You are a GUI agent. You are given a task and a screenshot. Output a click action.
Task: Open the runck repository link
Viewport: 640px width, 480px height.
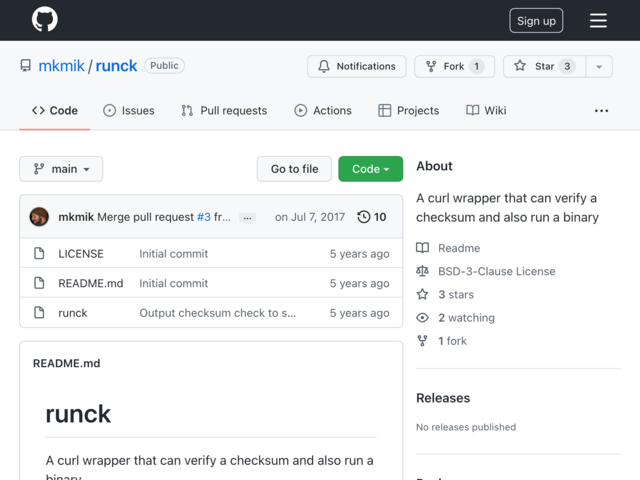pyautogui.click(x=116, y=66)
